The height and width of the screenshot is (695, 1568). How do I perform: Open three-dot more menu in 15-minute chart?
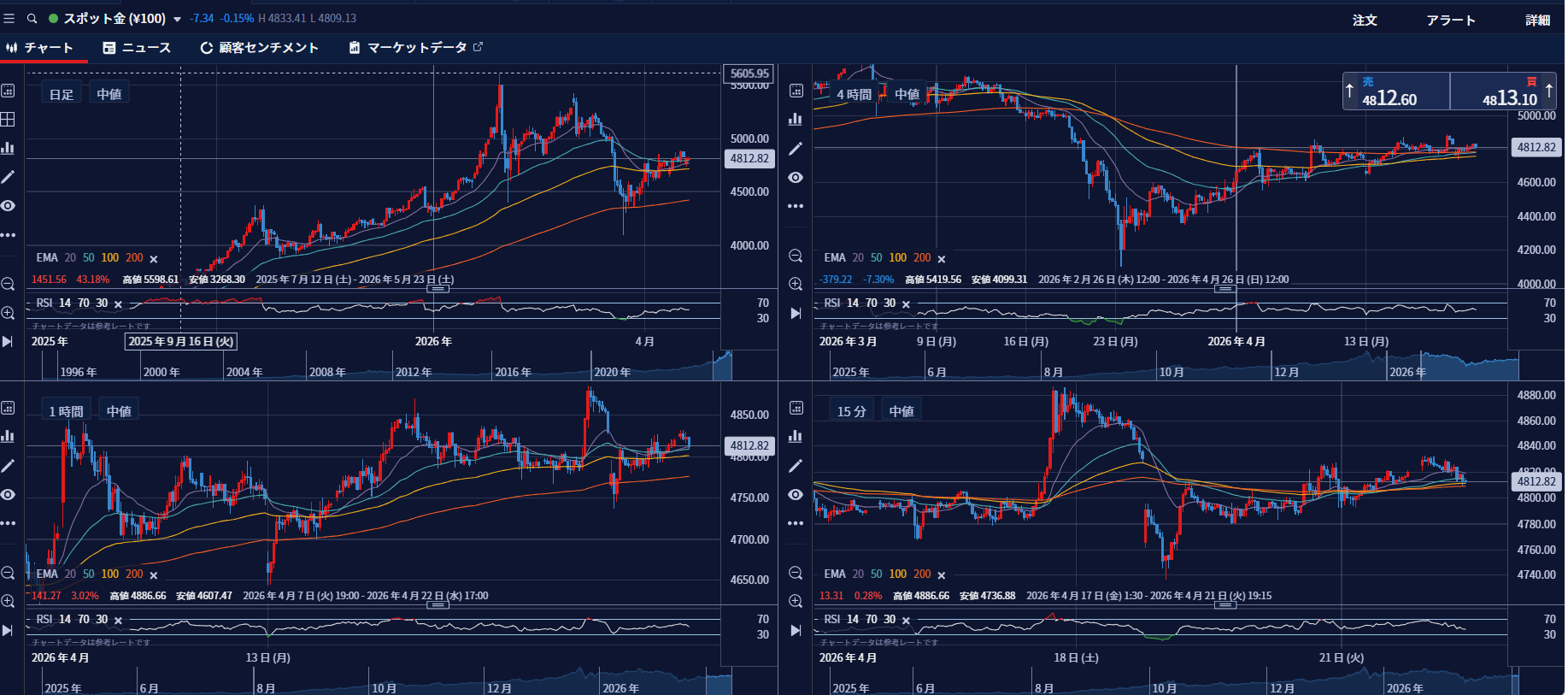coord(796,523)
